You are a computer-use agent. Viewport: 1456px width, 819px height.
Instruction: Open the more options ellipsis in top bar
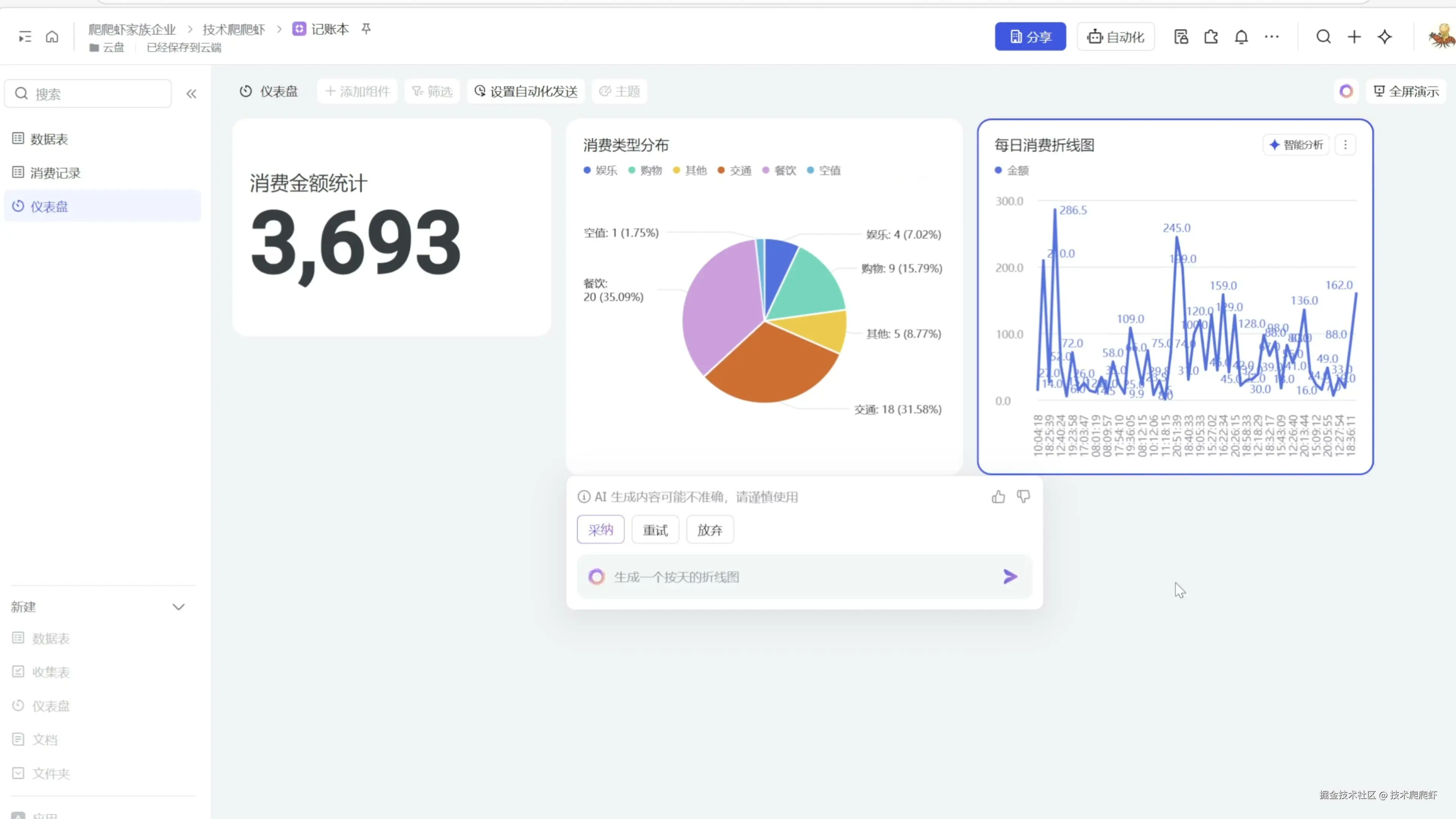click(x=1271, y=37)
